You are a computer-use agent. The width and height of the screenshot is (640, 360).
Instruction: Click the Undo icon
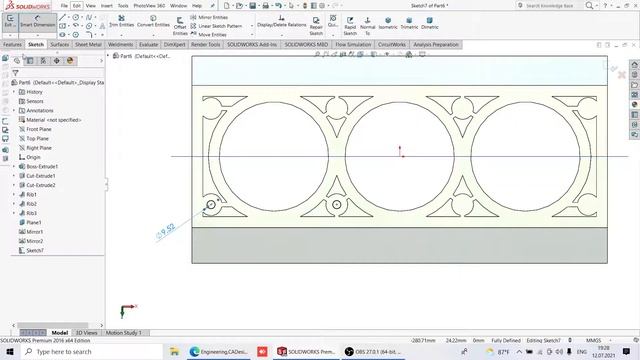click(x=278, y=6)
